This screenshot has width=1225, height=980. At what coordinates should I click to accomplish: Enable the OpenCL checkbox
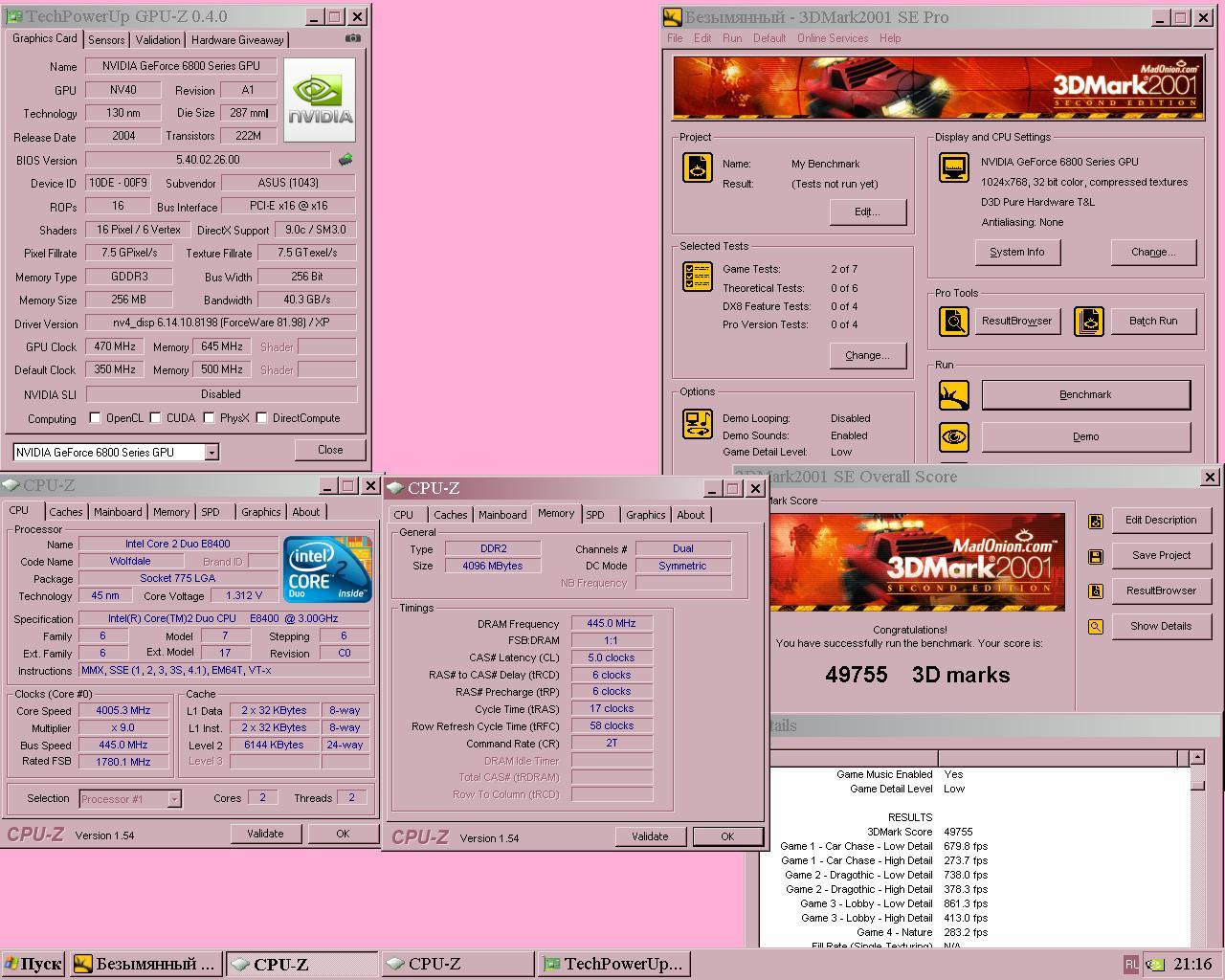95,418
